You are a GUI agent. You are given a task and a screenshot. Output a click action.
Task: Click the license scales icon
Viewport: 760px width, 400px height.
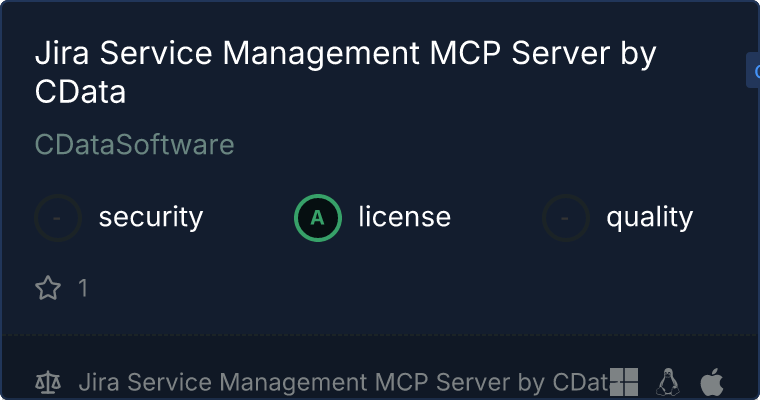[x=48, y=382]
